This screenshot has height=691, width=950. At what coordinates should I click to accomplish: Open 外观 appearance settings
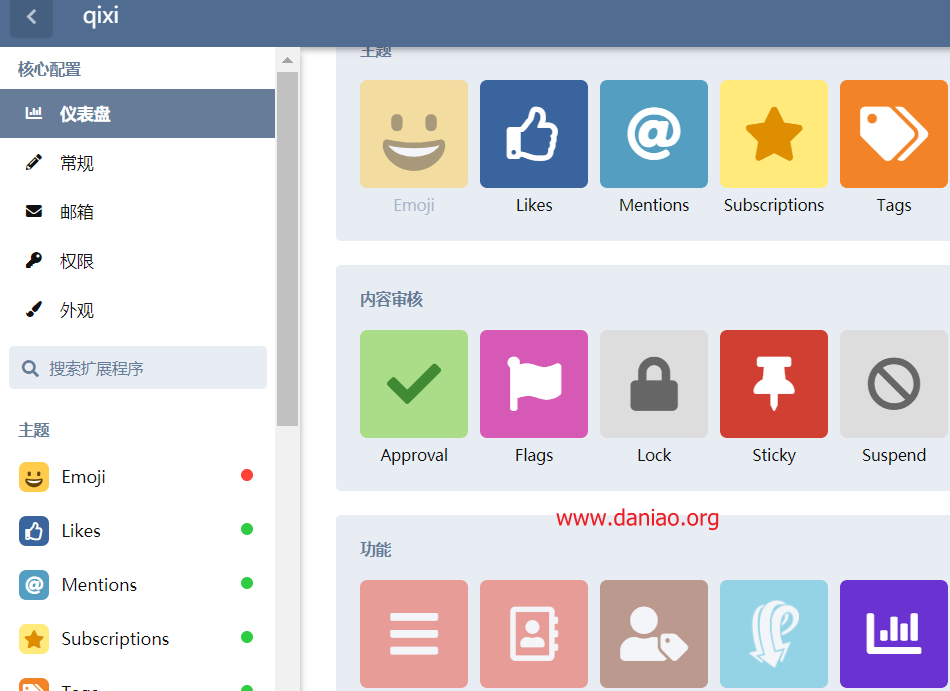pyautogui.click(x=77, y=310)
